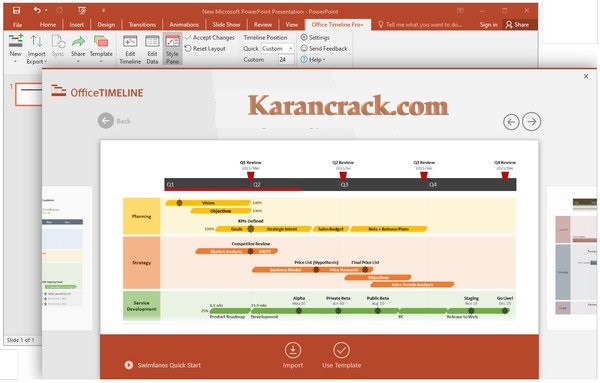Viewport: 600px width, 383px height.
Task: Switch to the Design tab
Action: pyautogui.click(x=106, y=24)
